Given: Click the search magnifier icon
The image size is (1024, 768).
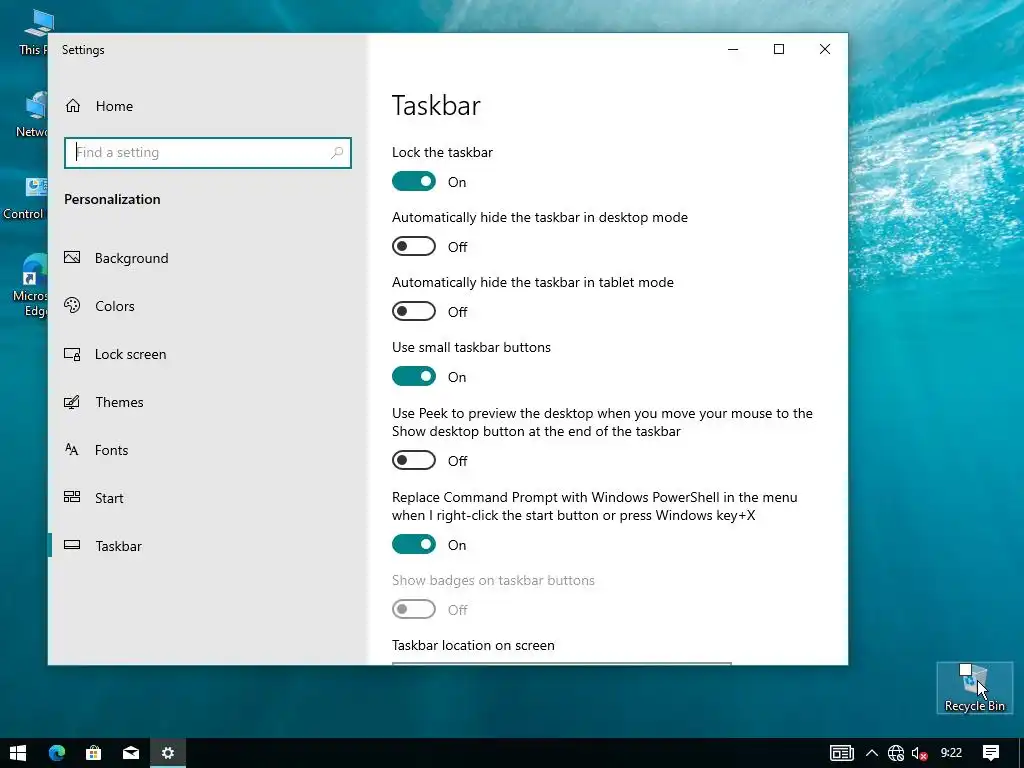Looking at the screenshot, I should tap(337, 153).
